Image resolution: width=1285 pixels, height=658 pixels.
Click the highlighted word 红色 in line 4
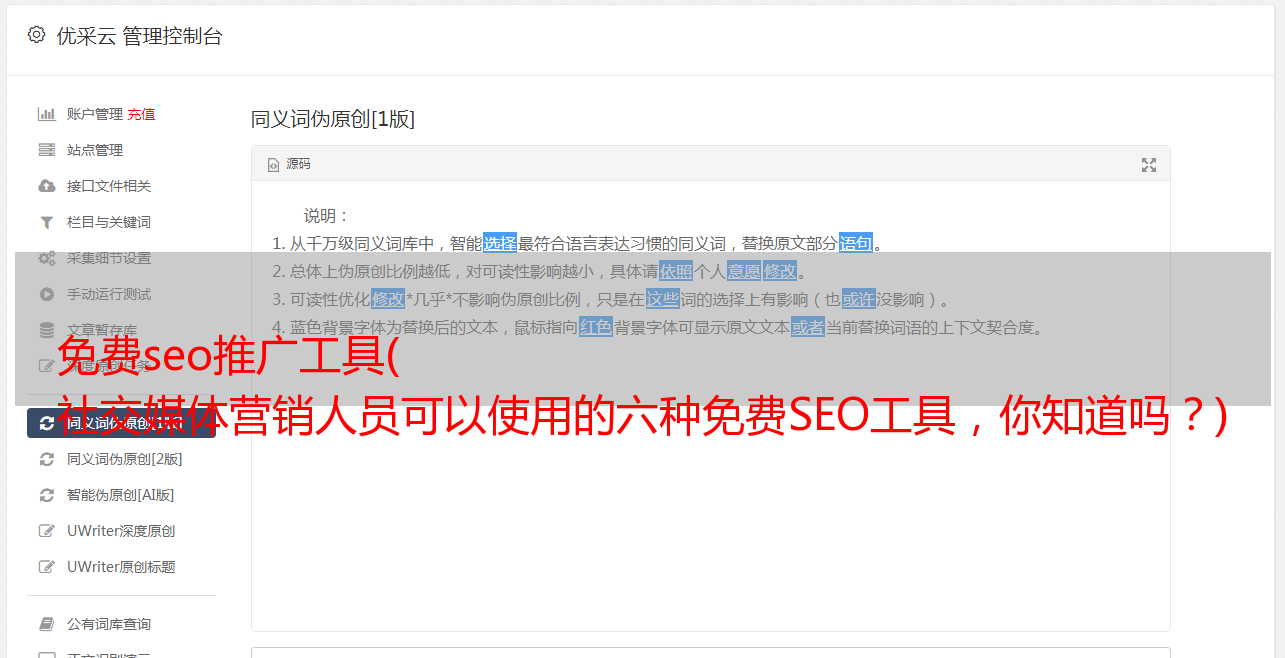(596, 327)
